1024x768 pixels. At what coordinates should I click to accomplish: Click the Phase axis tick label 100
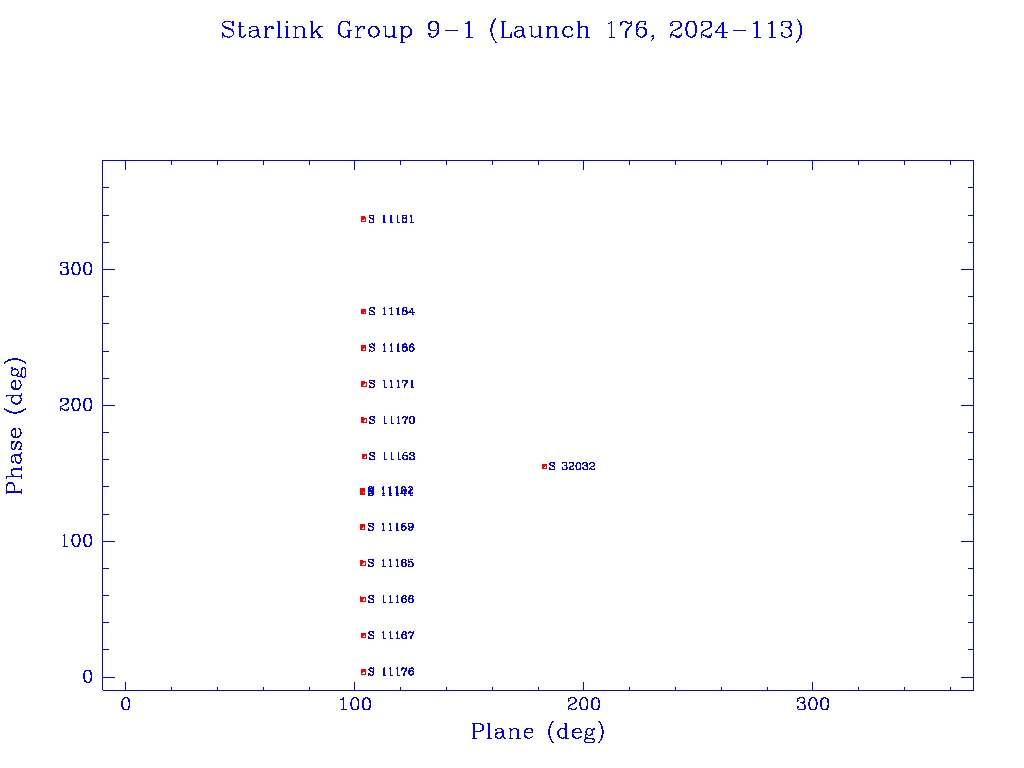click(x=76, y=541)
